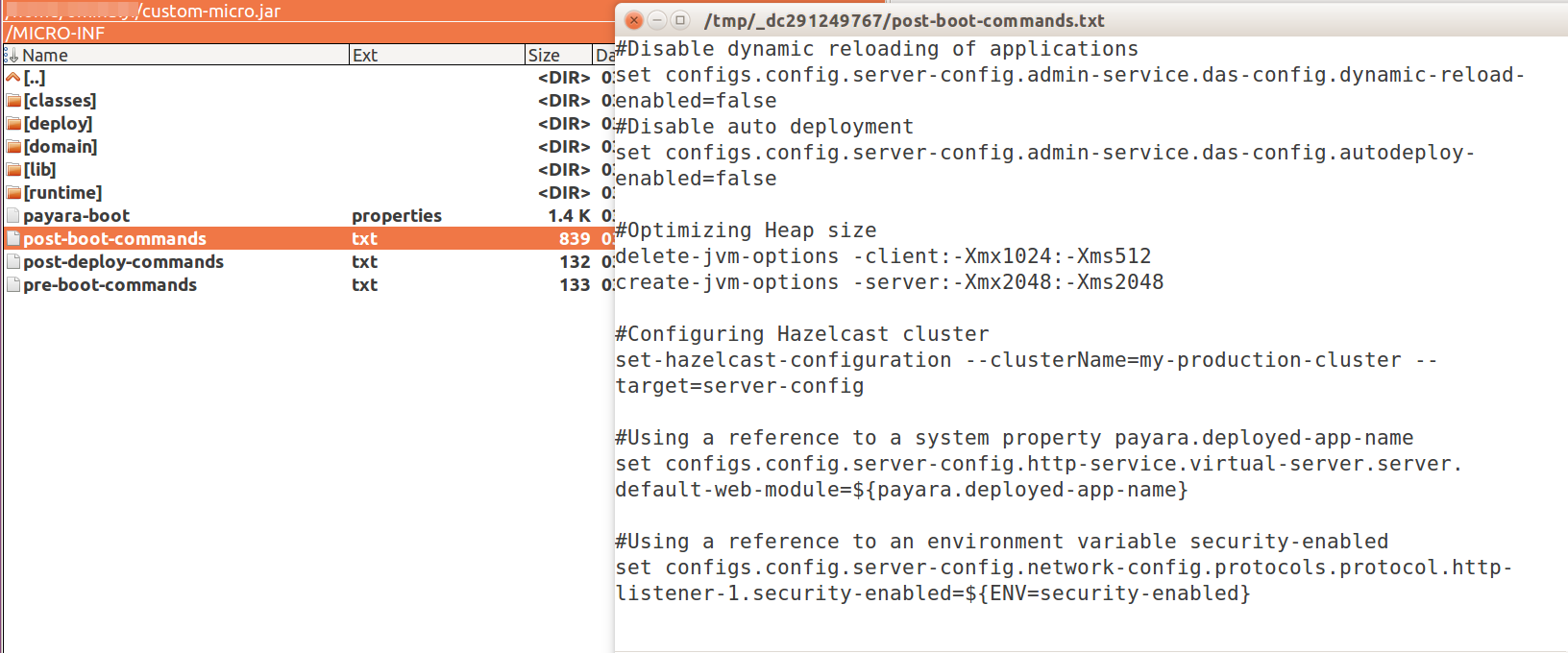Click the pre-boot-commands file icon
This screenshot has height=653, width=1568.
13,285
